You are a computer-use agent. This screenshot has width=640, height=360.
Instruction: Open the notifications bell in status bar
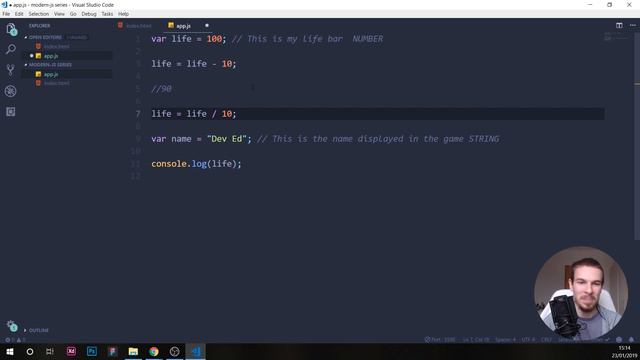point(631,340)
